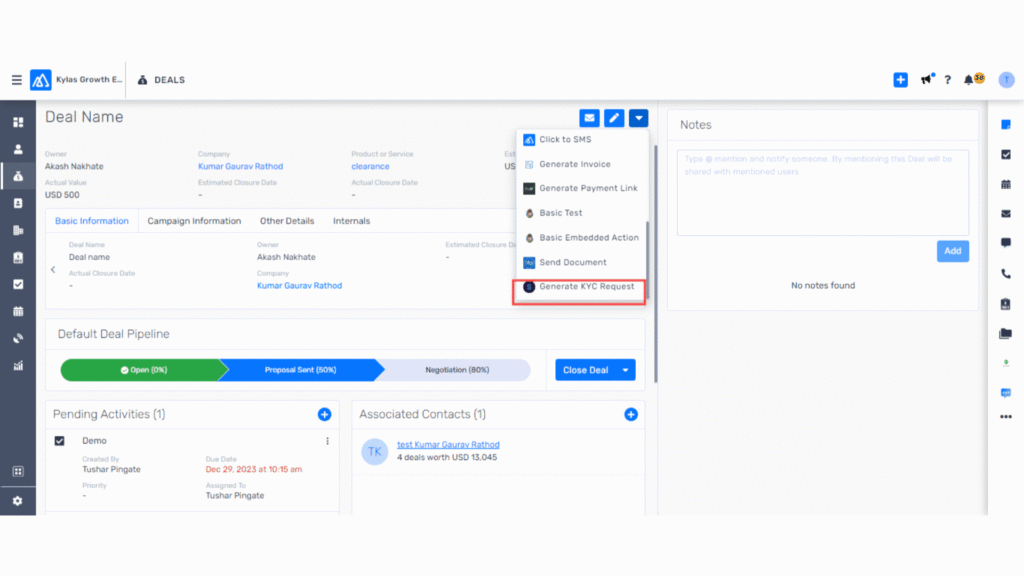Viewport: 1024px width, 576px height.
Task: Click the megaphone announcements icon
Action: [x=927, y=80]
